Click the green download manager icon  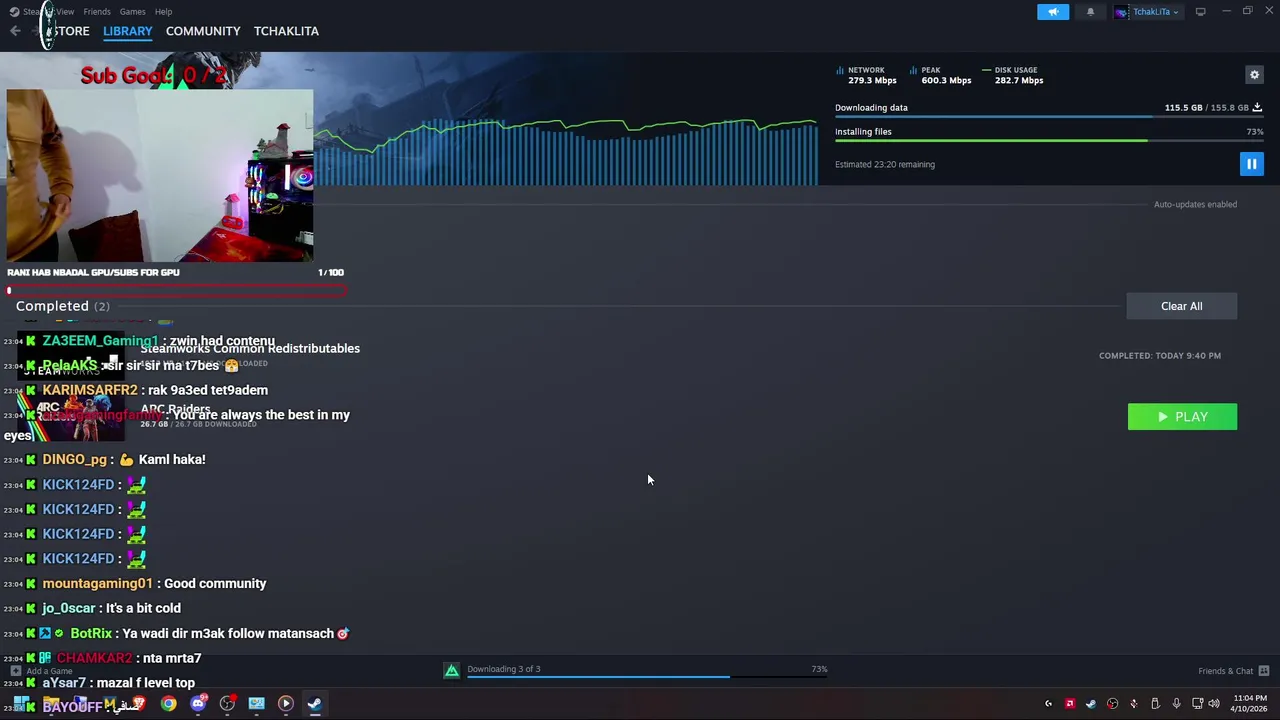[452, 670]
